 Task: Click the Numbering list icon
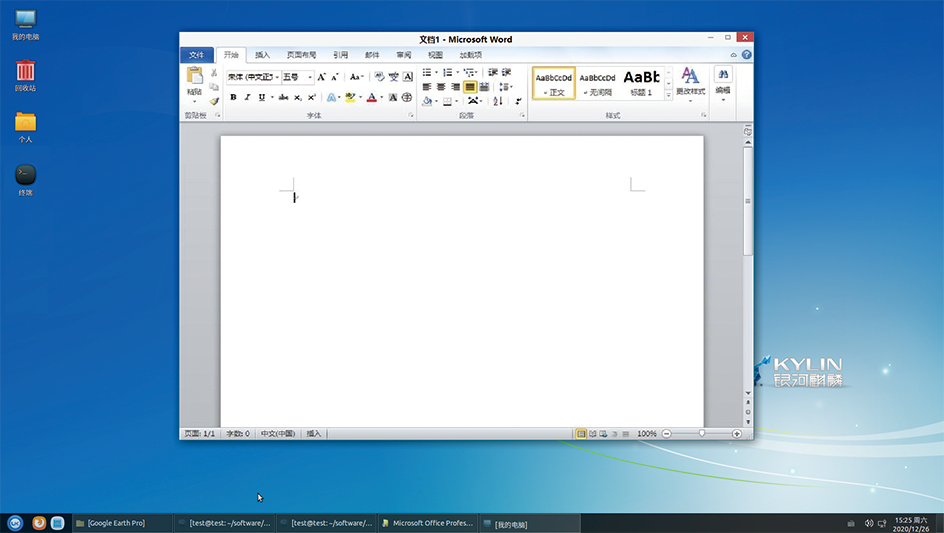click(447, 72)
